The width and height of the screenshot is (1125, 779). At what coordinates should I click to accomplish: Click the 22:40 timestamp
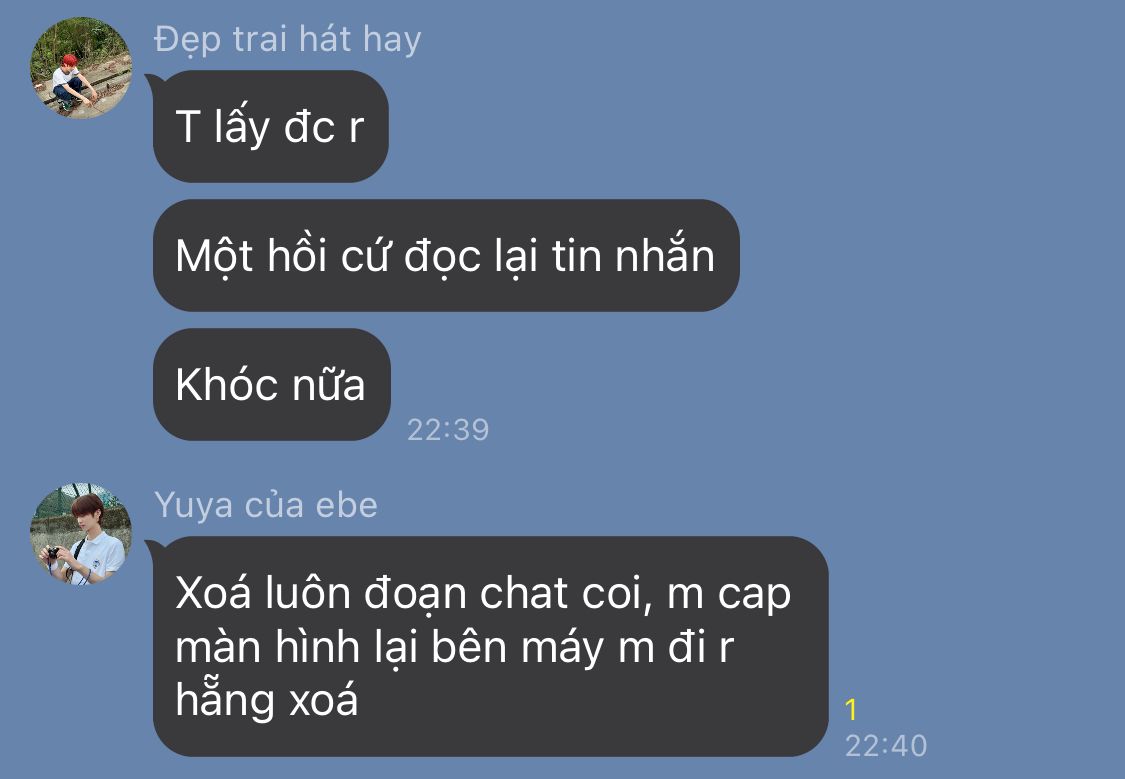tap(886, 746)
